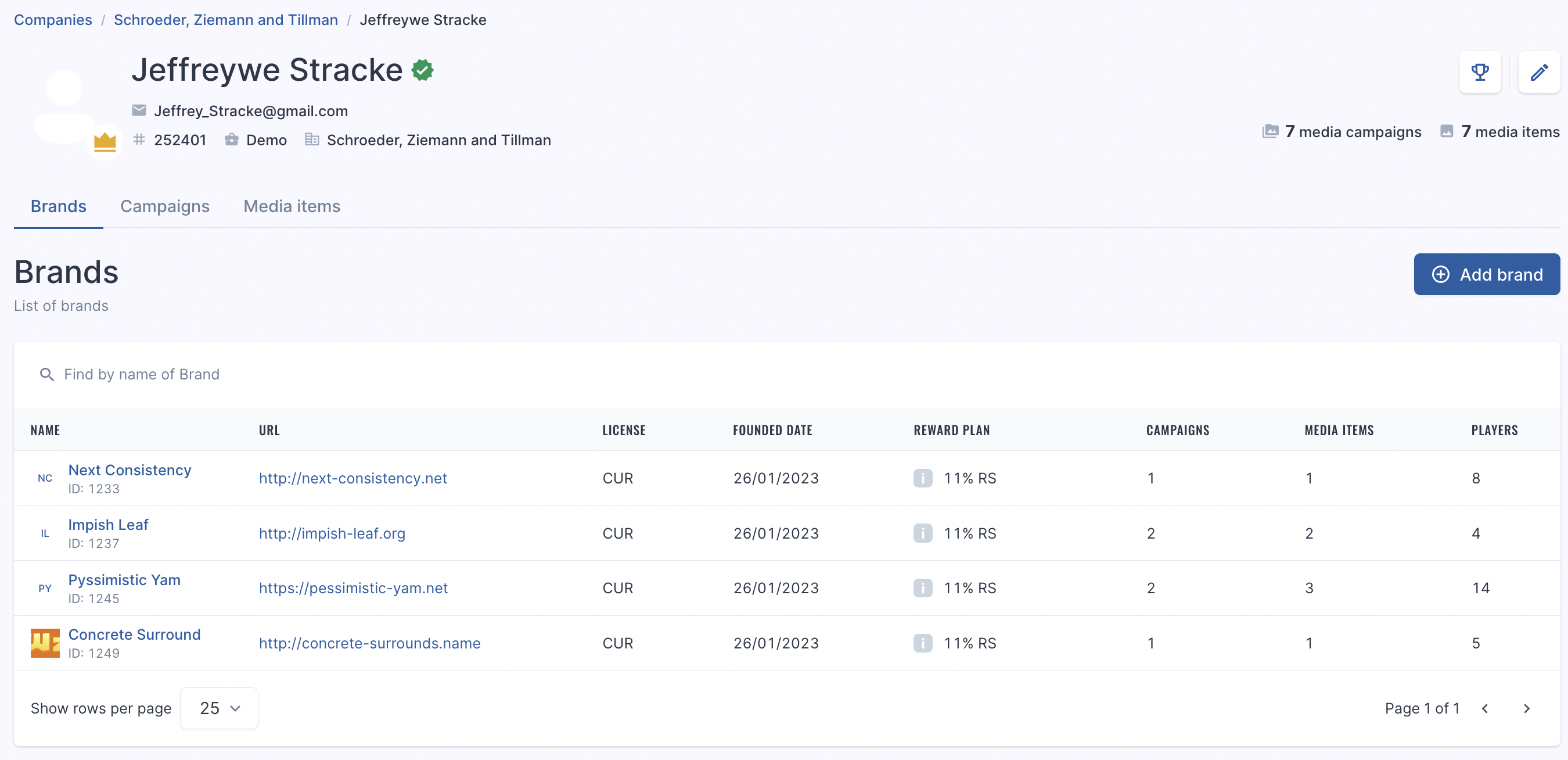This screenshot has height=760, width=1568.
Task: Switch to the Media items tab
Action: tap(292, 206)
